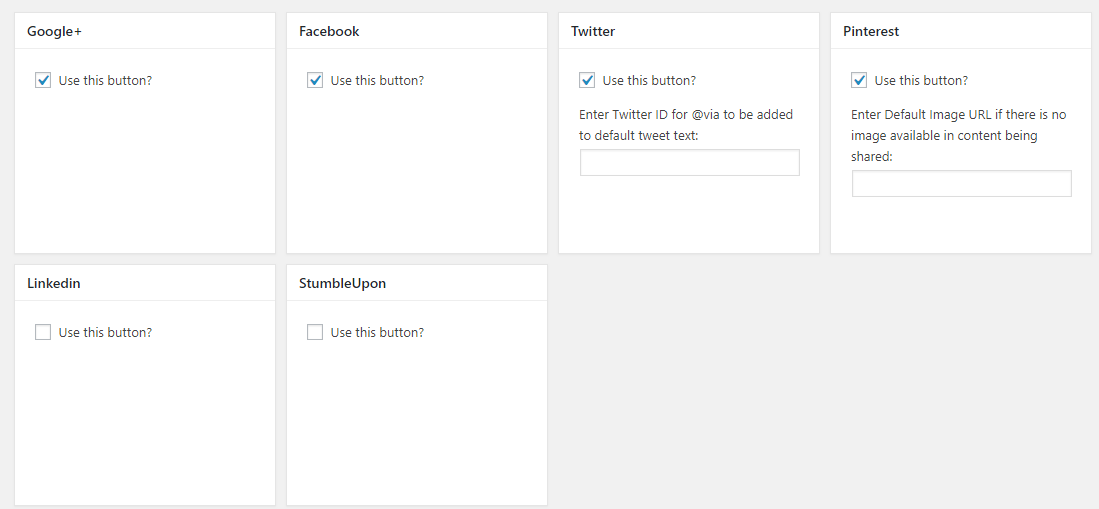Screen dimensions: 1099x509
Task: Uncheck the Facebook 'Use this button?' checkbox
Action: click(x=315, y=80)
